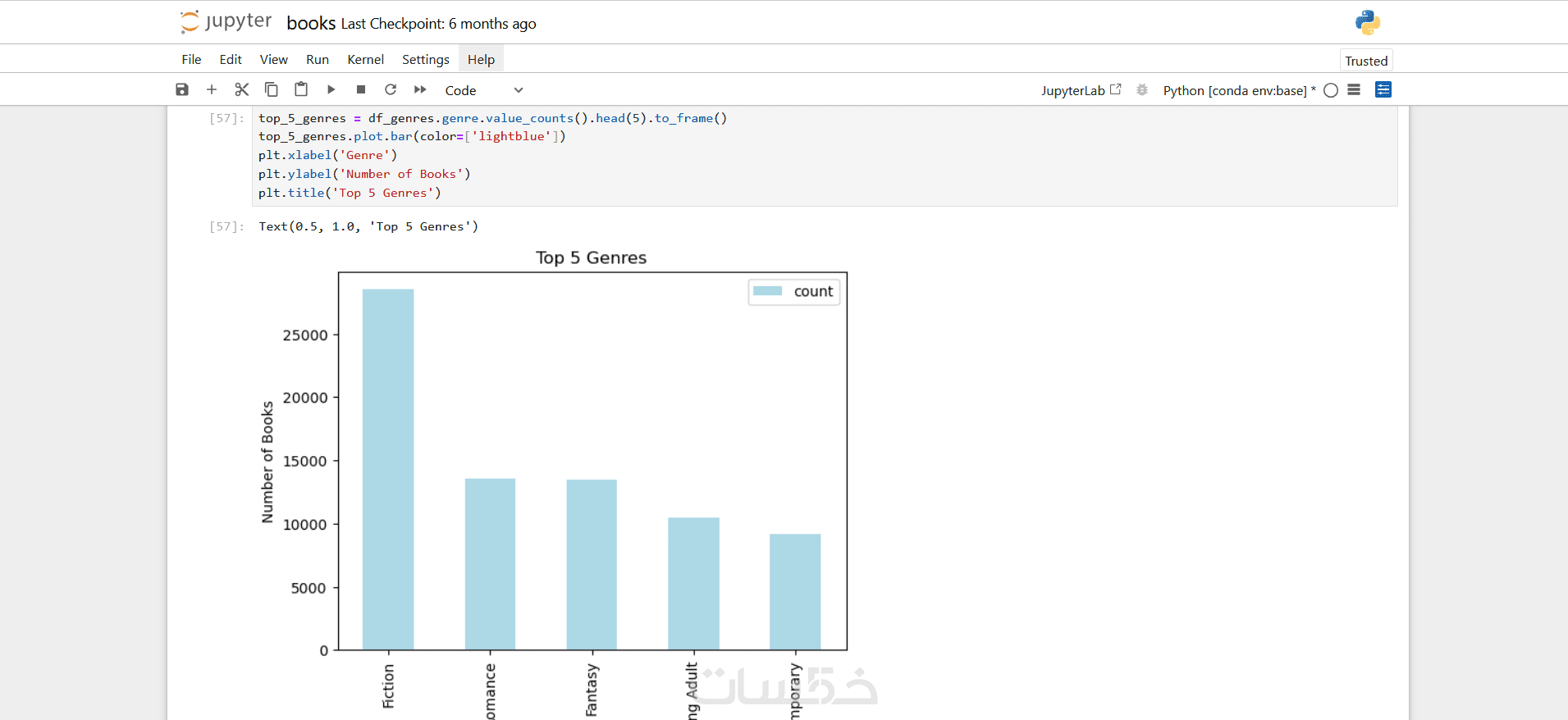
Task: Open notebook in JupyterLab
Action: (x=1081, y=90)
